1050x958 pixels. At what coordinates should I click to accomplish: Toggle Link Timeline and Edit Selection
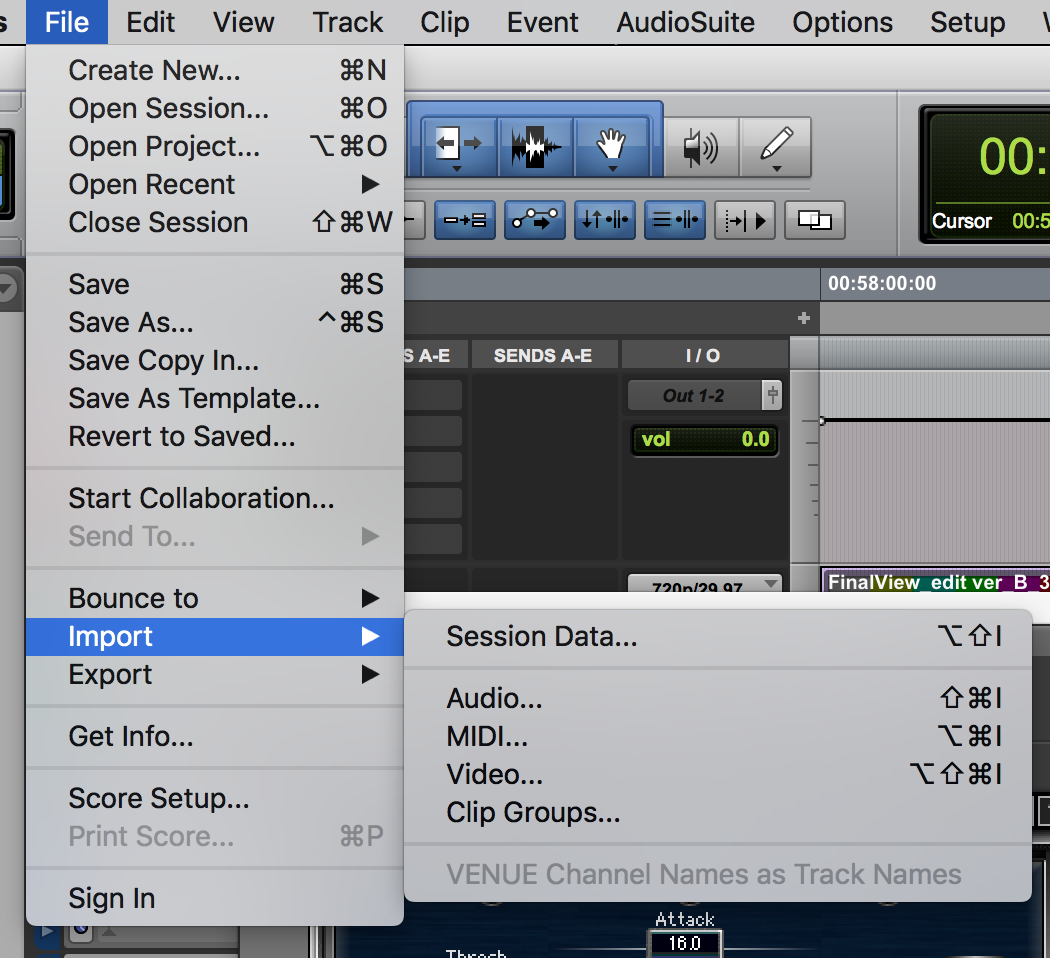point(605,220)
